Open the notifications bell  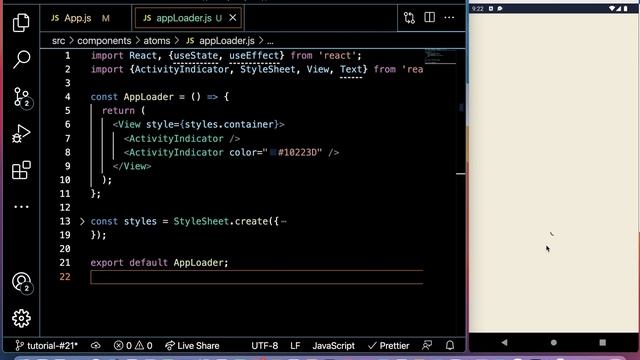450,346
